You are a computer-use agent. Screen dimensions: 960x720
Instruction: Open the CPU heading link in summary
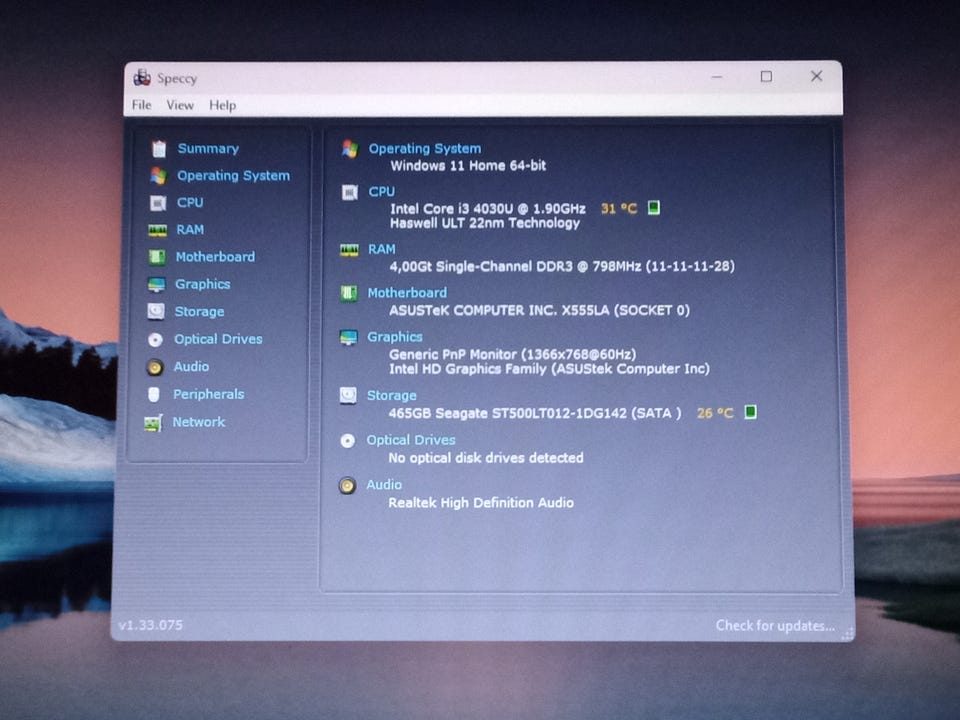click(x=381, y=192)
